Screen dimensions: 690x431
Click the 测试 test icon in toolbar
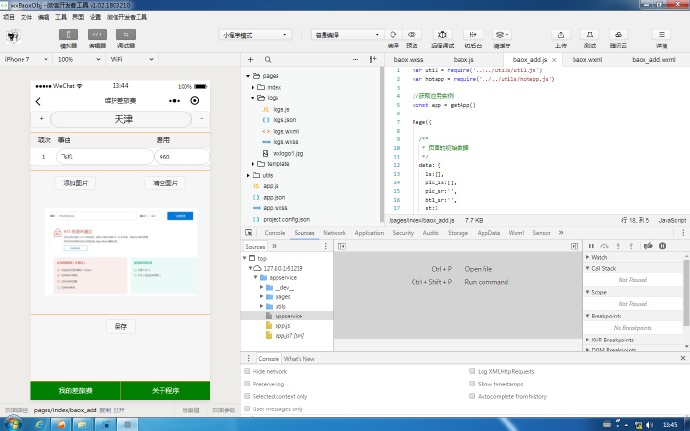pos(590,34)
